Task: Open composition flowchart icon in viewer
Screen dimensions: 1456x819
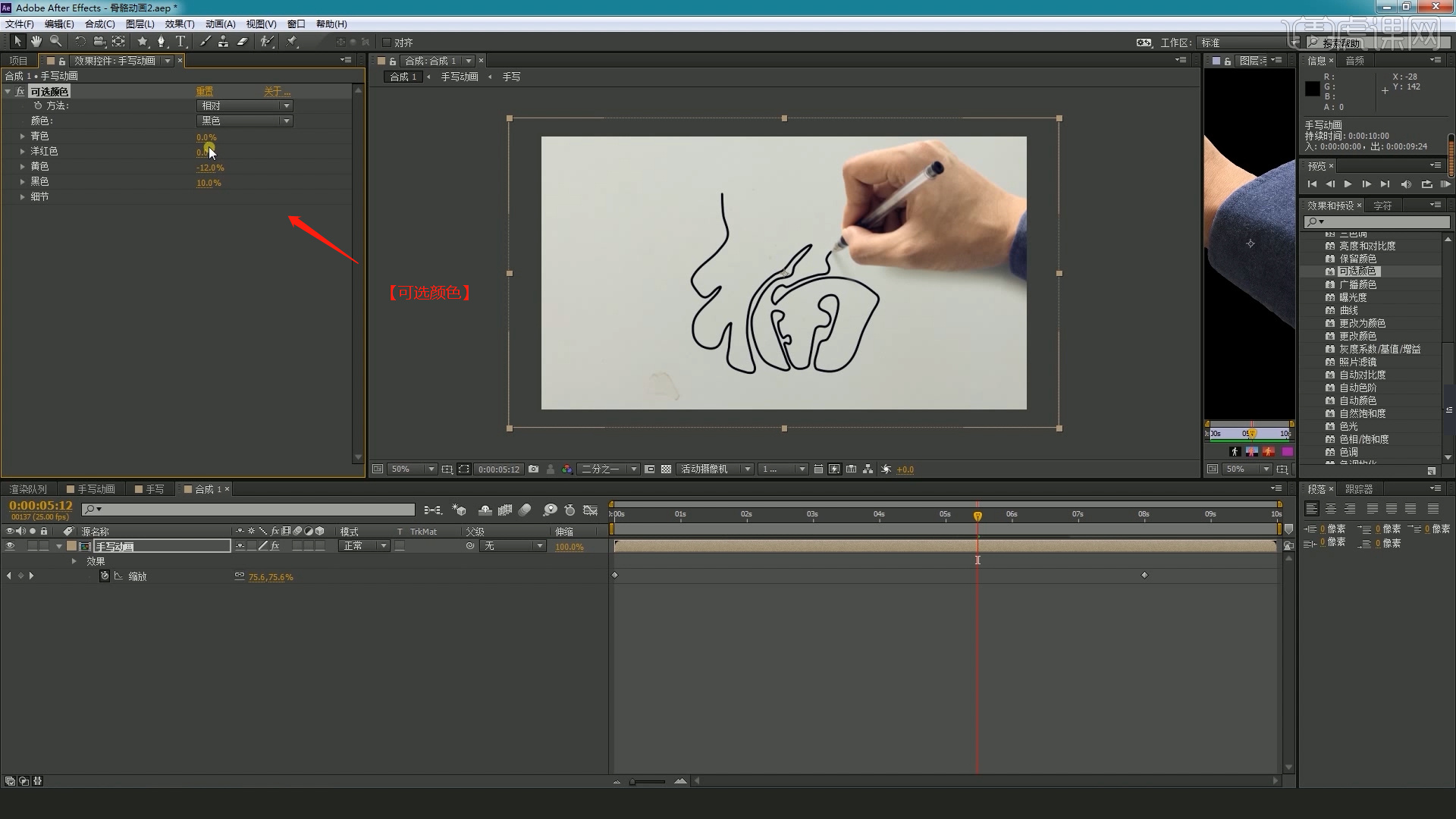Action: 868,469
